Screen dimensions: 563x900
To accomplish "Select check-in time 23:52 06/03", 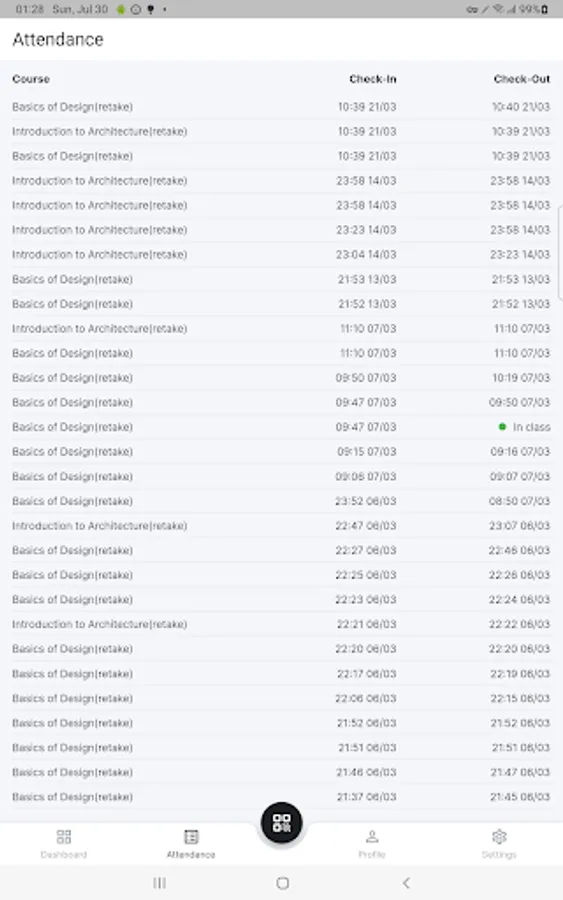I will [x=366, y=501].
